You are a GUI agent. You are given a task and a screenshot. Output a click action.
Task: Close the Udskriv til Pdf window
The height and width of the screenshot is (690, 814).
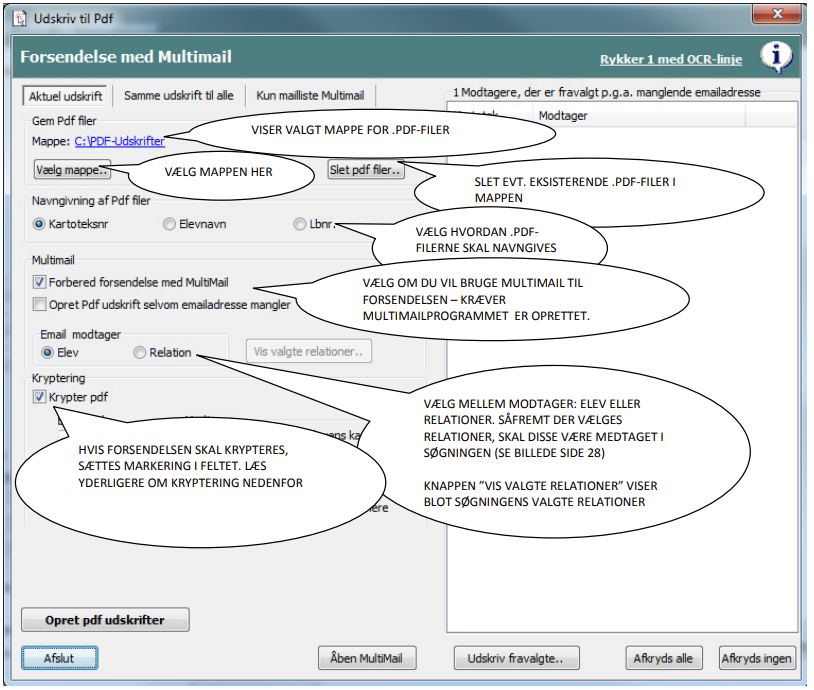click(777, 14)
